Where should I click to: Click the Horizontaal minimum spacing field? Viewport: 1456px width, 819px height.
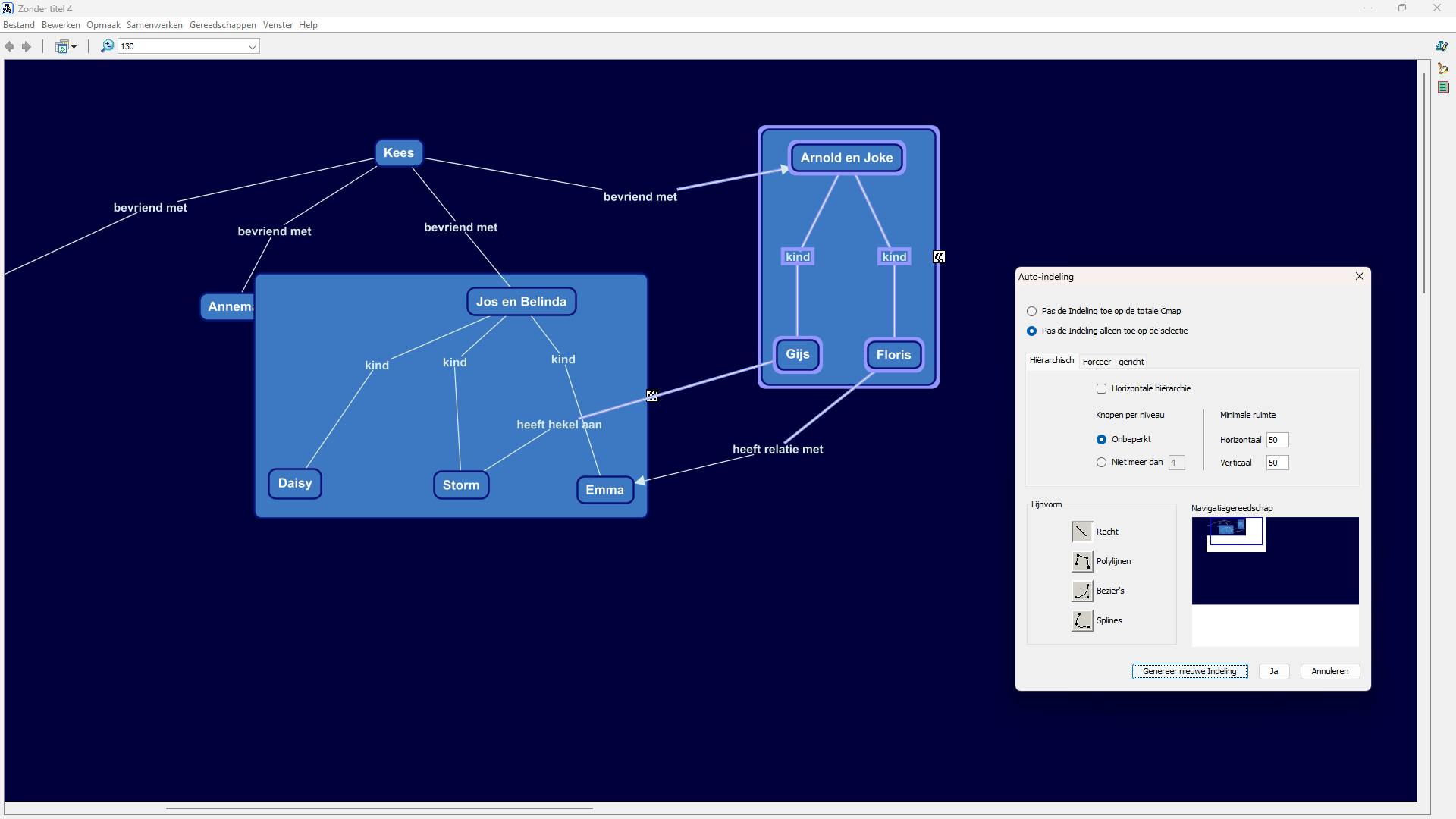coord(1276,440)
